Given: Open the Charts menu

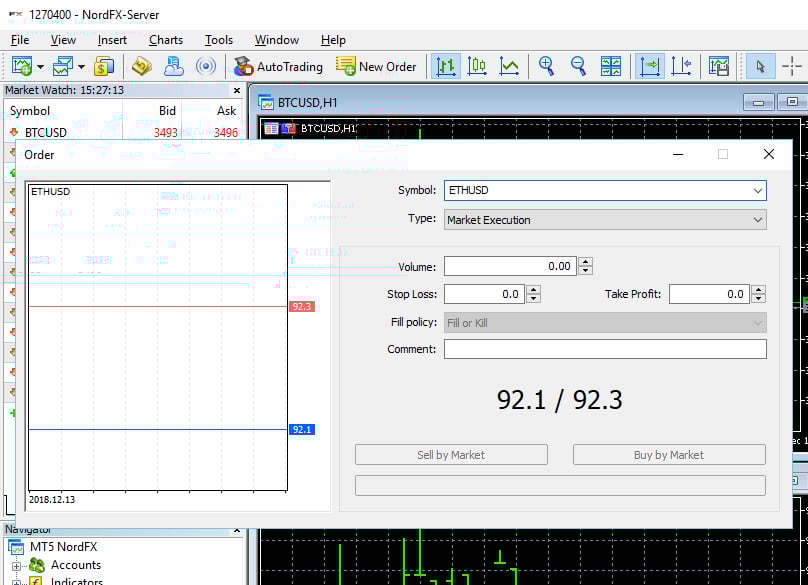Looking at the screenshot, I should point(166,40).
